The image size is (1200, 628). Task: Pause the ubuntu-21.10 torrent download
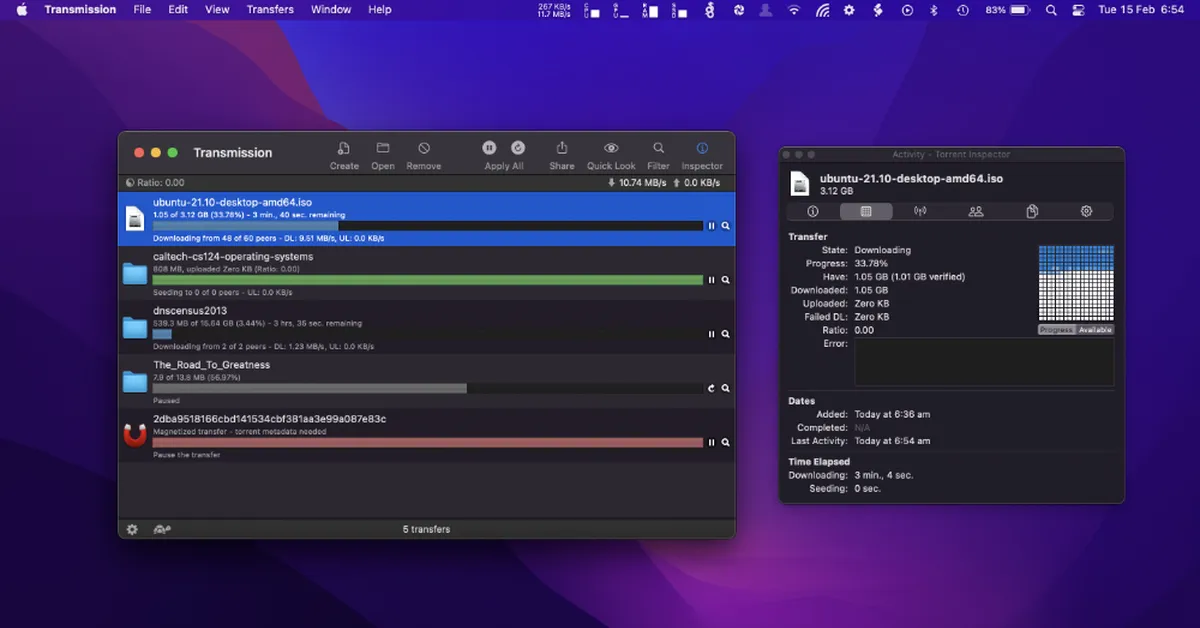tap(711, 226)
